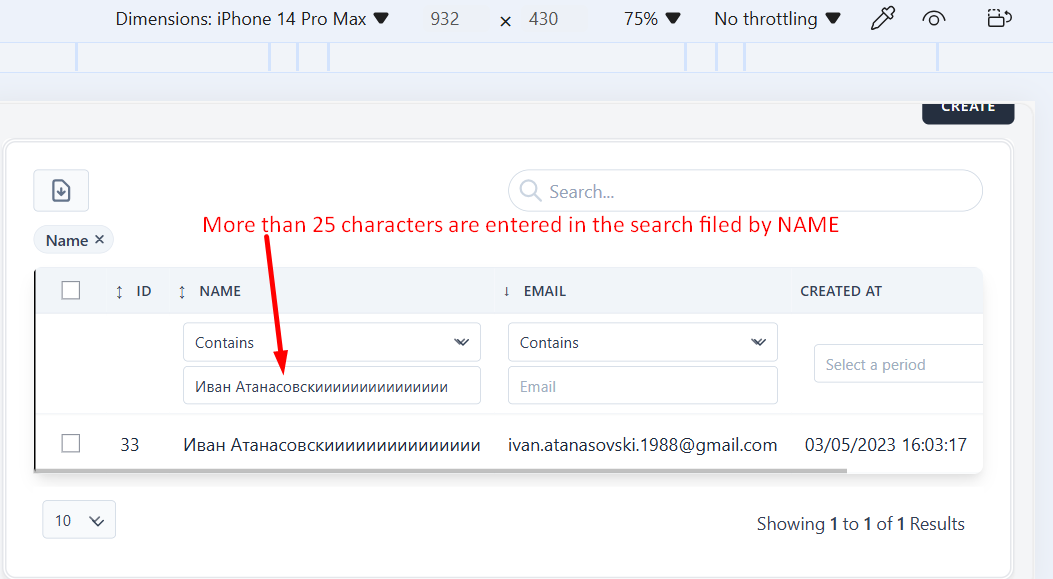Open the No throttling menu
Screen dimensions: 1053x579
[777, 19]
